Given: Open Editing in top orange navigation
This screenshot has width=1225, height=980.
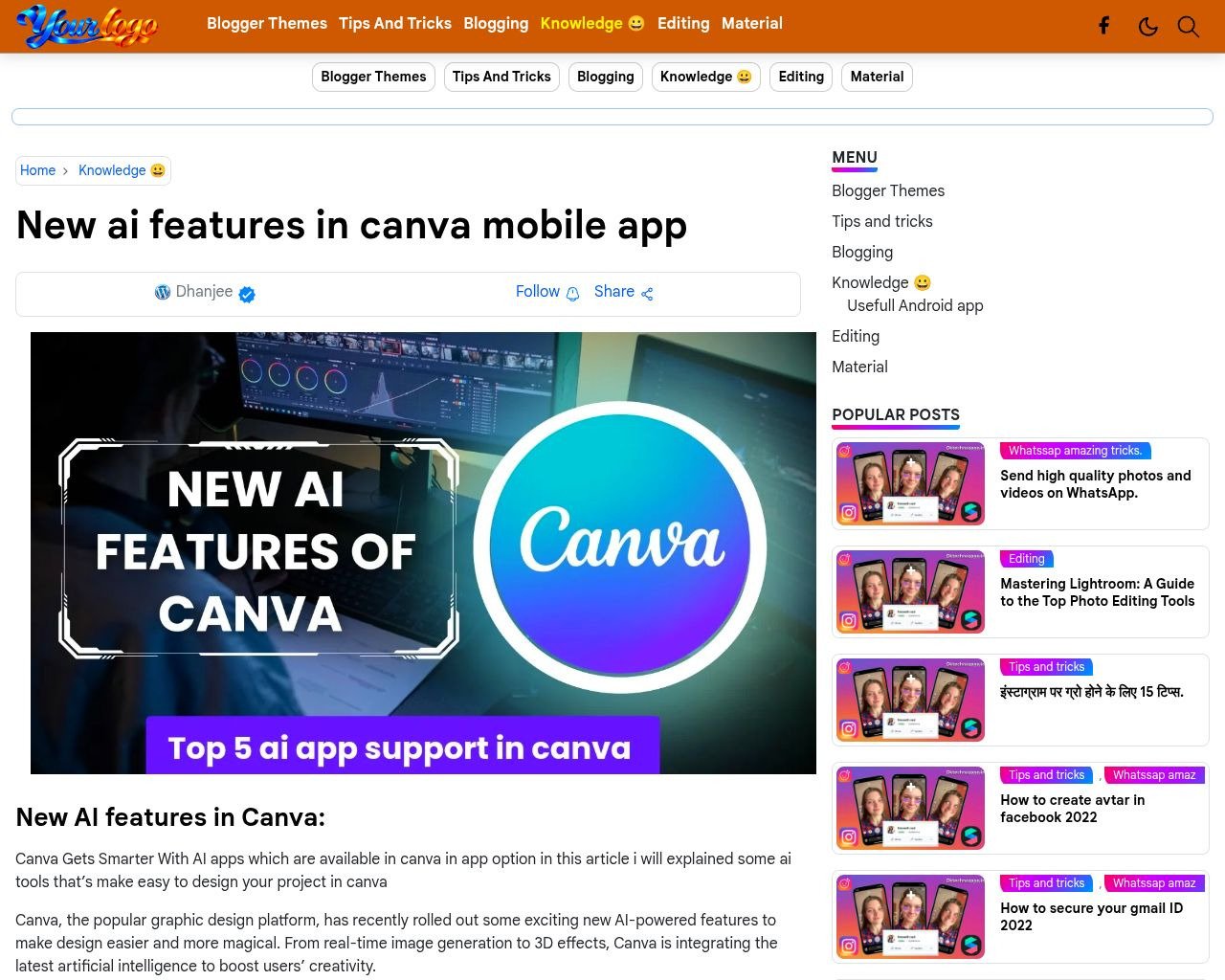Looking at the screenshot, I should click(x=683, y=23).
